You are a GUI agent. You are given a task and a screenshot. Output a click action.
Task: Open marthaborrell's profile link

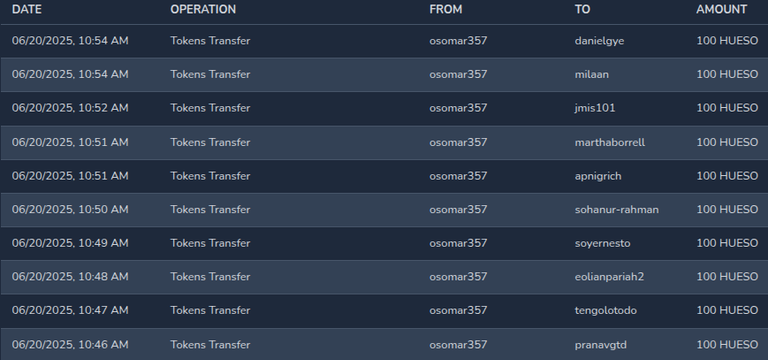tap(610, 142)
